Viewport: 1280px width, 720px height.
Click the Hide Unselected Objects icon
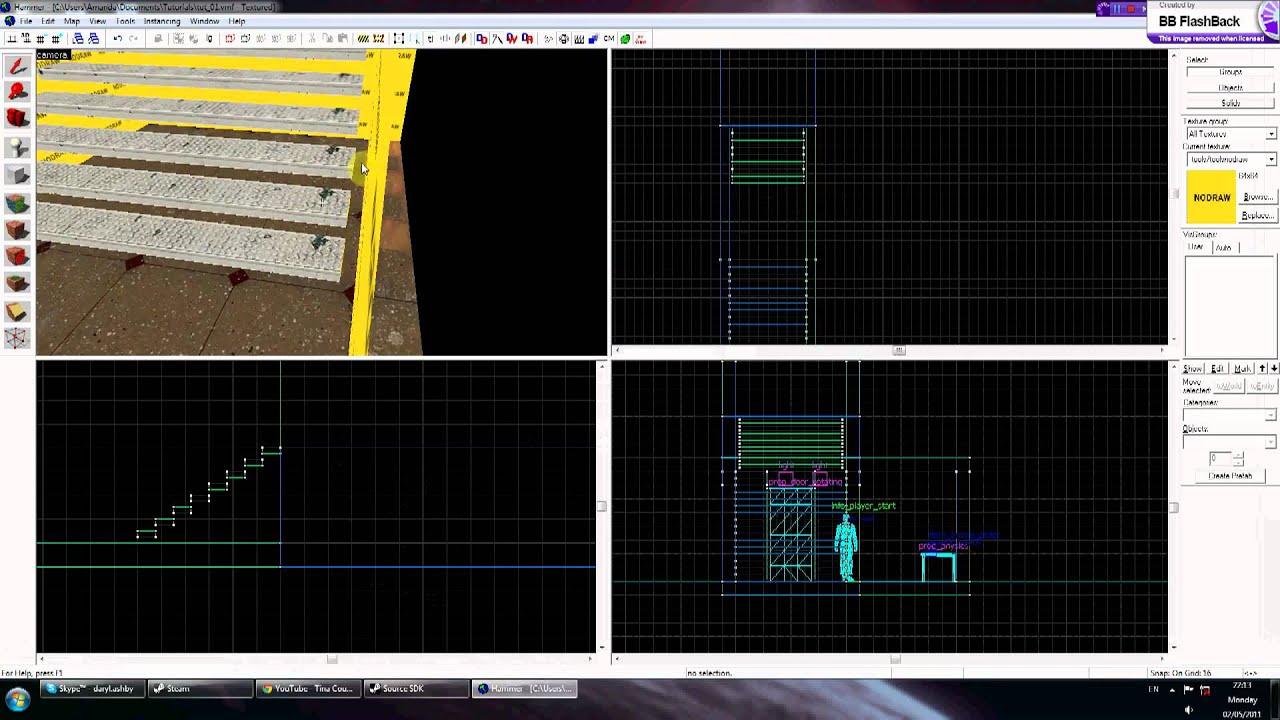pyautogui.click(x=245, y=39)
